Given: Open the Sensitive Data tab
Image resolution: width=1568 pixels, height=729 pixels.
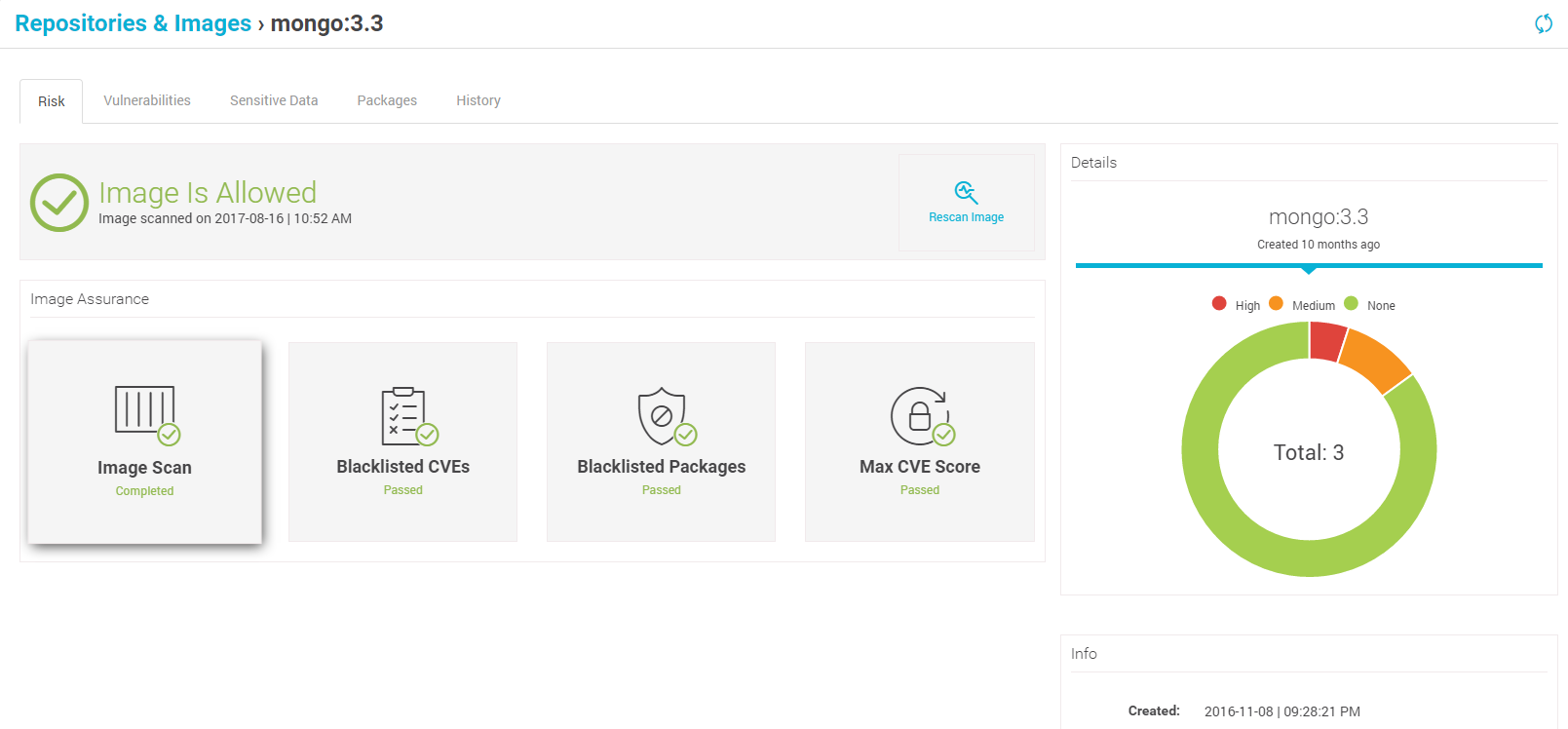Looking at the screenshot, I should point(274,100).
